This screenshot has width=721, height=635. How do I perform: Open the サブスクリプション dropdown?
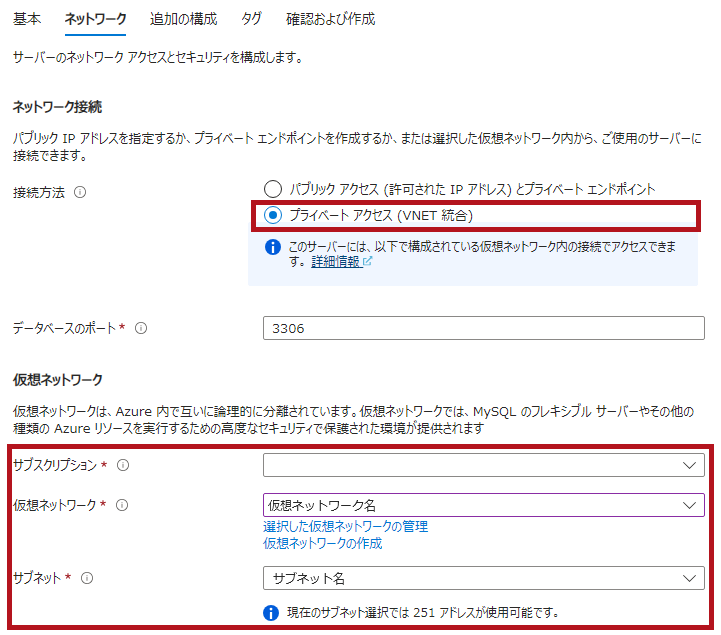pyautogui.click(x=484, y=465)
